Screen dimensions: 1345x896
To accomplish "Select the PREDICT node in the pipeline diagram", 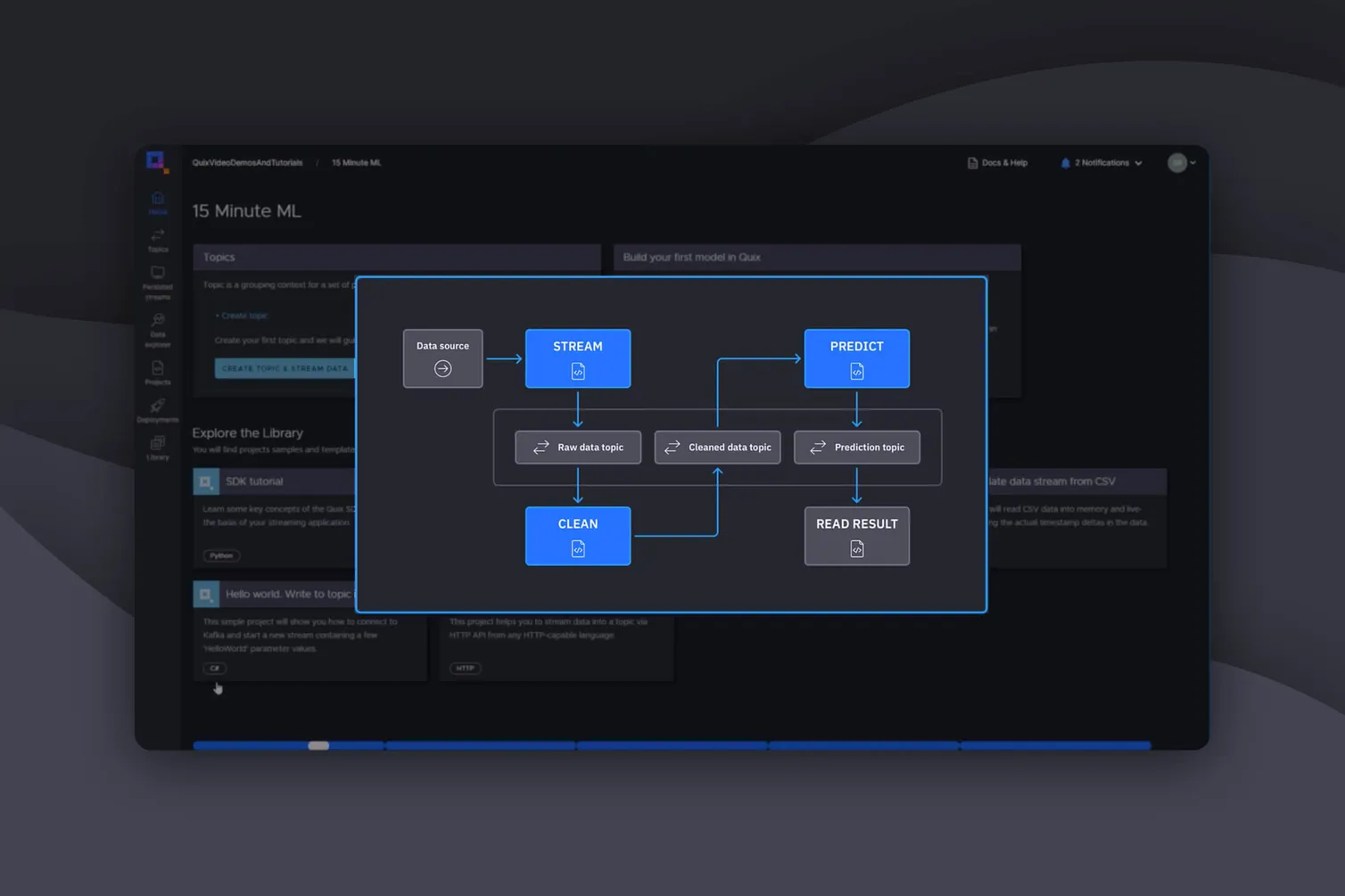I will [x=857, y=358].
